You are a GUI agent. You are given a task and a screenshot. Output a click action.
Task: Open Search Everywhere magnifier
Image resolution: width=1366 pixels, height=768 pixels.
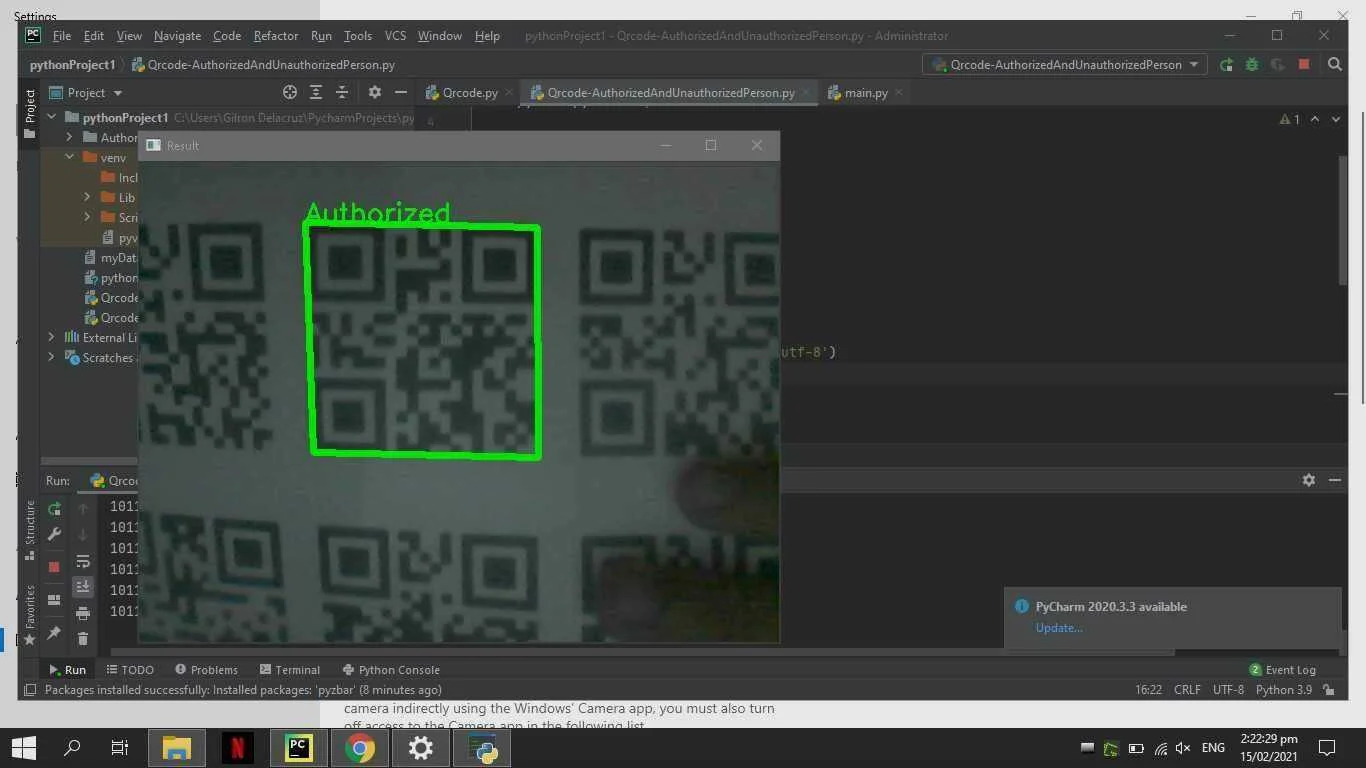pyautogui.click(x=1334, y=64)
